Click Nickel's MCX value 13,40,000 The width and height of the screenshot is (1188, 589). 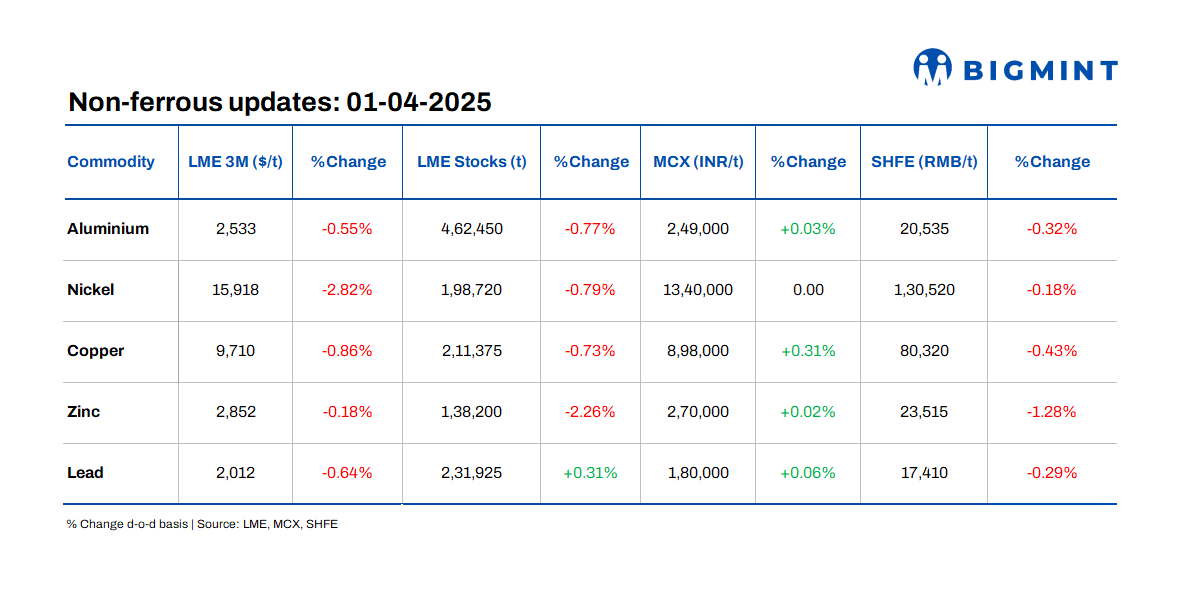click(697, 290)
